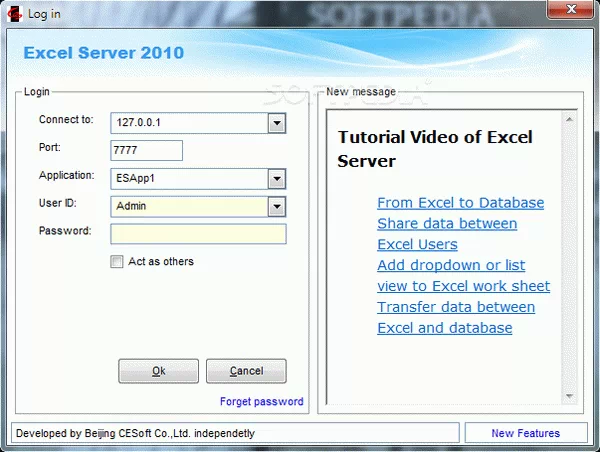
Task: Click the Connect to label
Action: (x=66, y=119)
